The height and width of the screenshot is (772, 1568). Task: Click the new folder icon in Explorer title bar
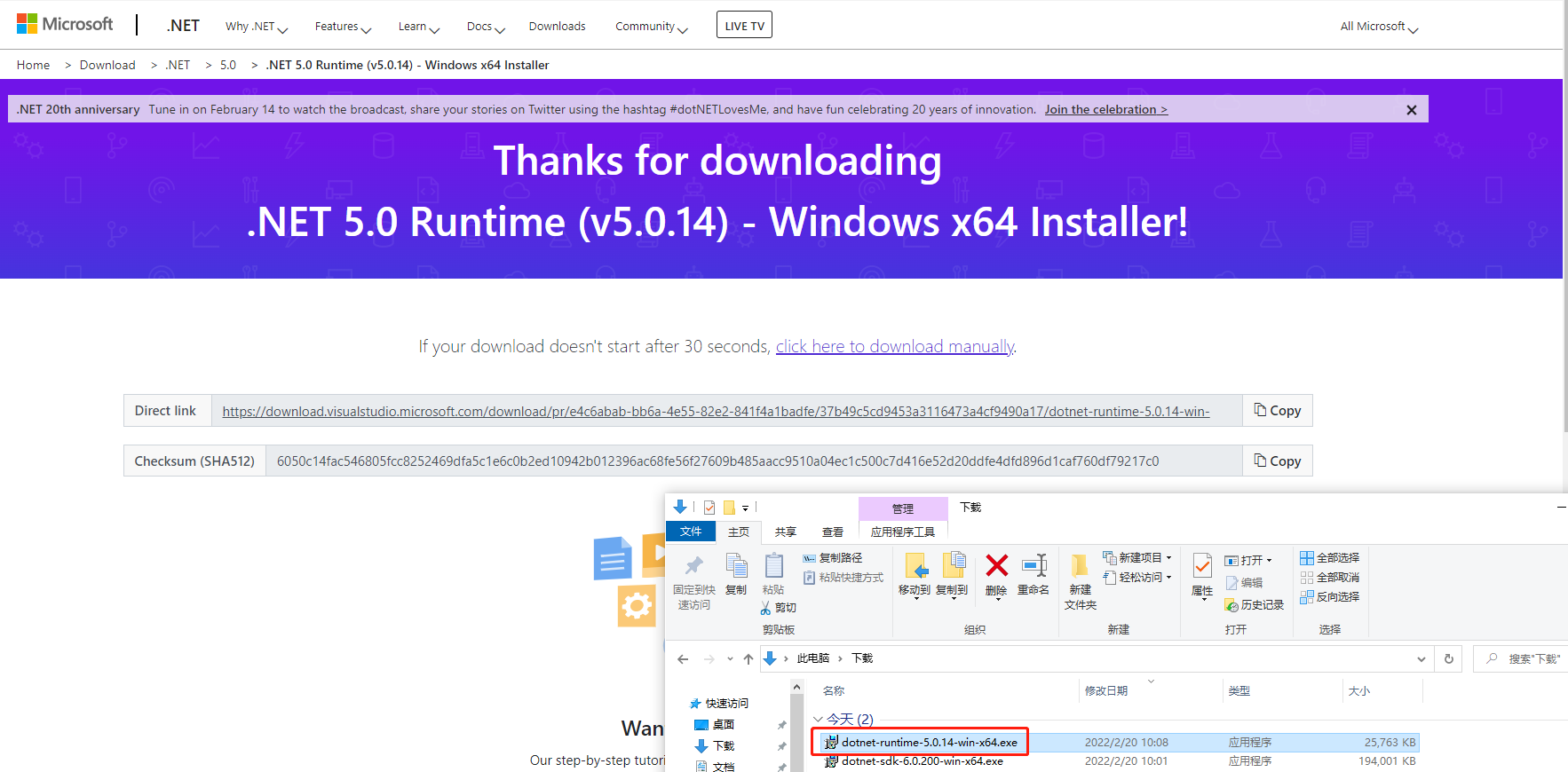729,508
